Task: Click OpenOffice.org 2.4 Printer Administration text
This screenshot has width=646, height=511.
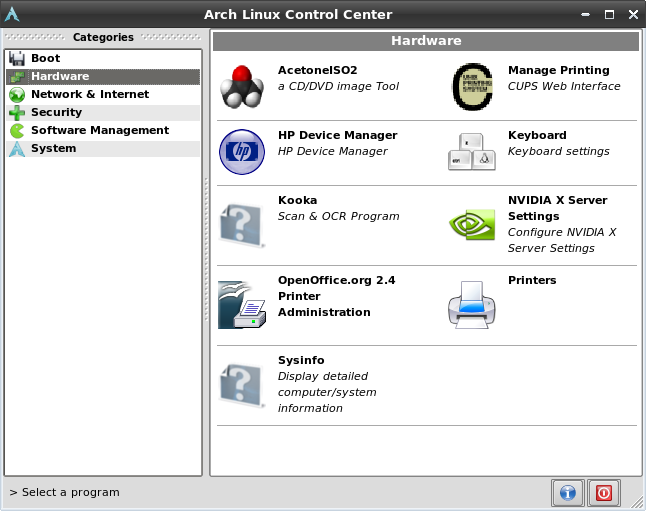Action: 337,296
